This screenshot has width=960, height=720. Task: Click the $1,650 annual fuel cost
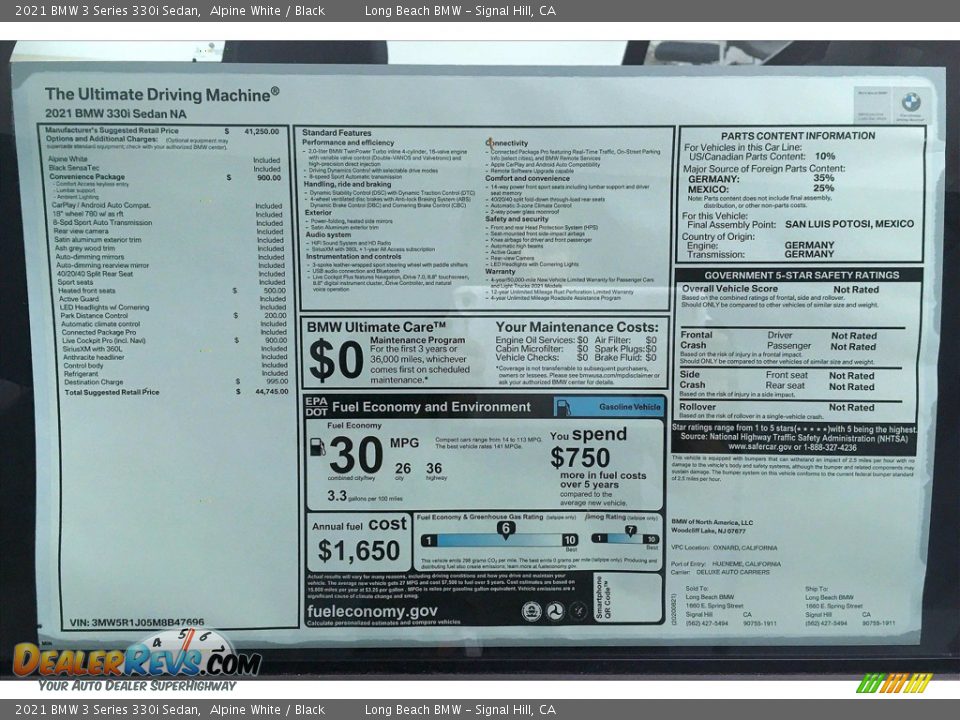pyautogui.click(x=358, y=550)
